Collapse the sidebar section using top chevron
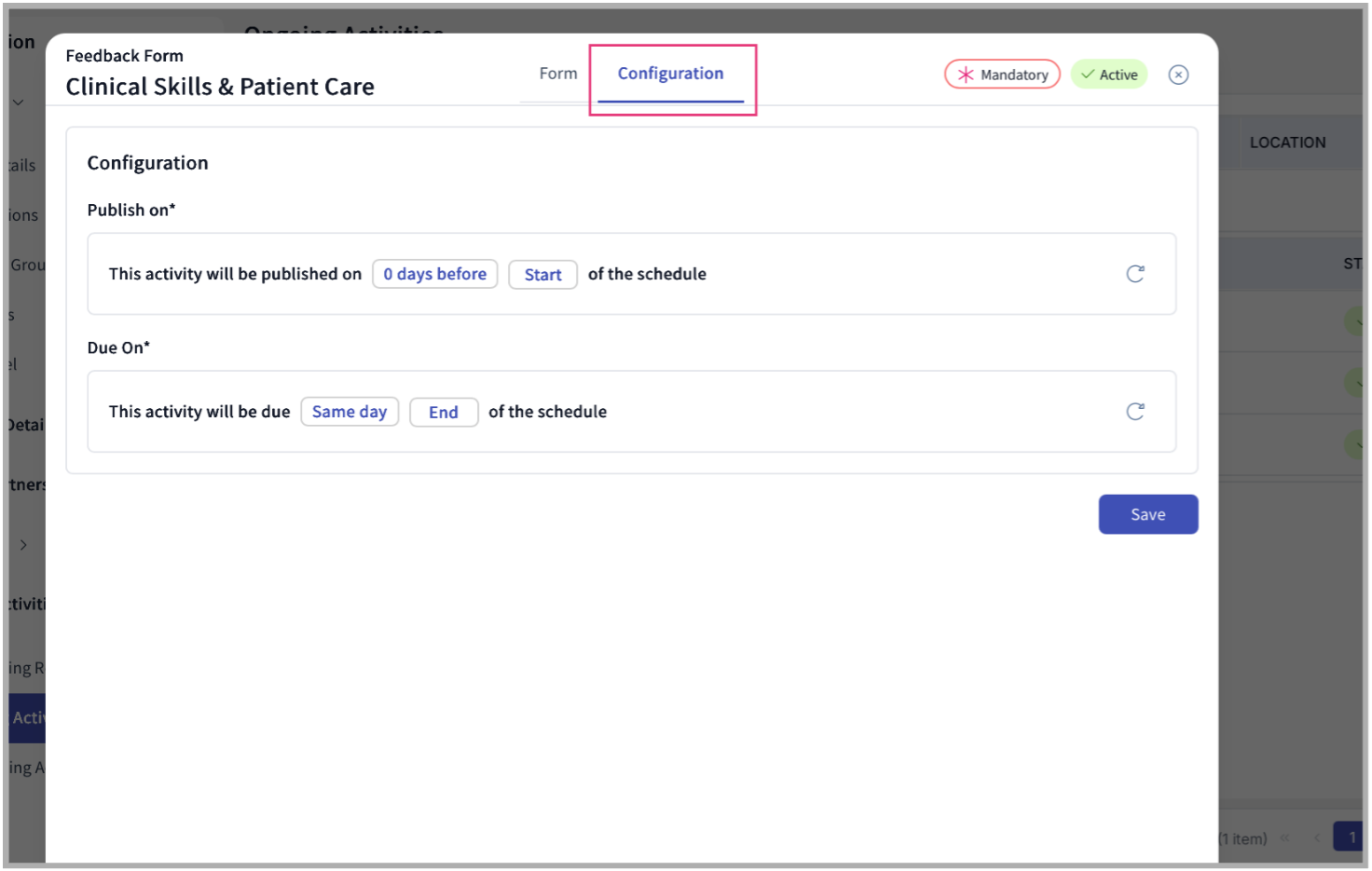The height and width of the screenshot is (871, 1372). point(20,102)
